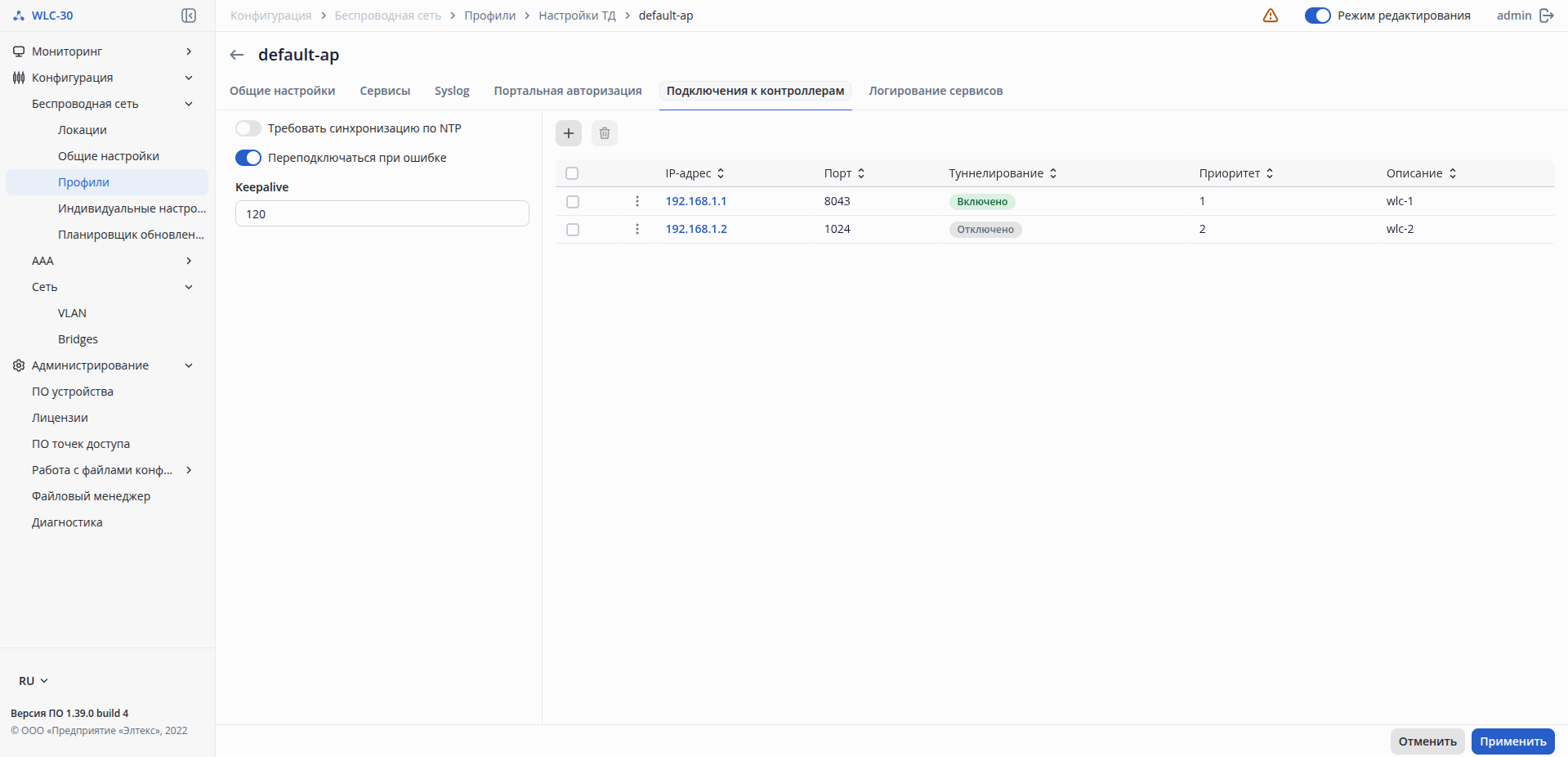Click the Отключено status badge
Screen dimensions: 1568x757
pos(985,230)
